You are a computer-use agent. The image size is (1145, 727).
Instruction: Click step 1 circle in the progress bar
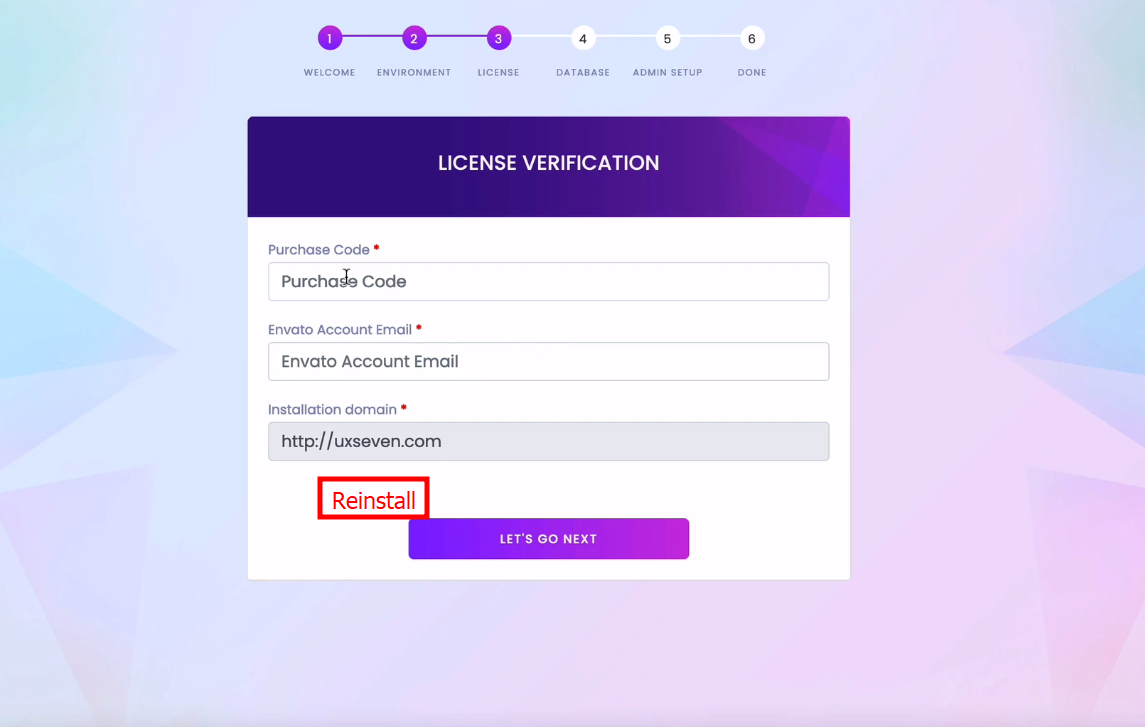330,39
